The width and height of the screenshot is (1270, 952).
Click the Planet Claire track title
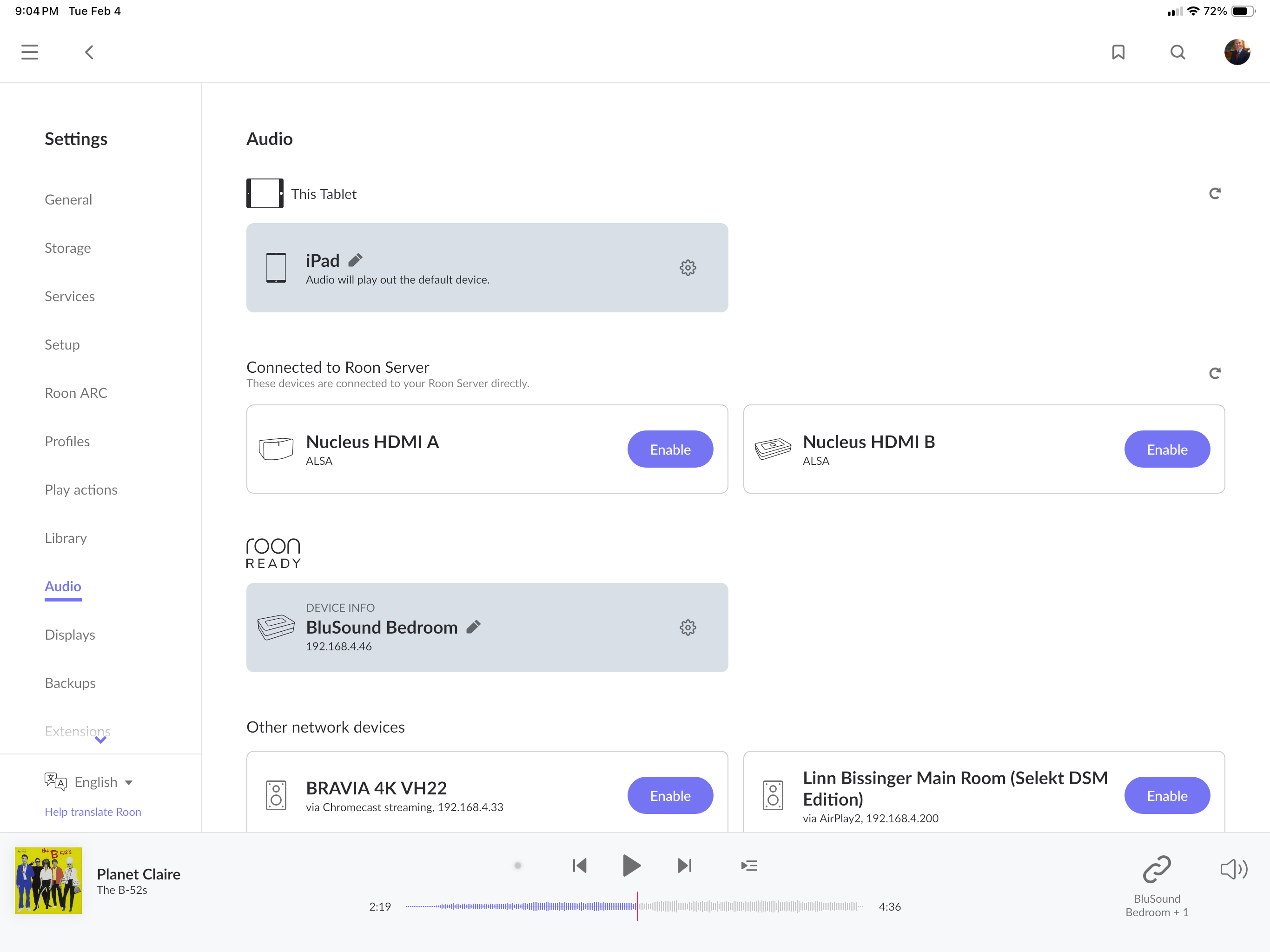point(139,874)
